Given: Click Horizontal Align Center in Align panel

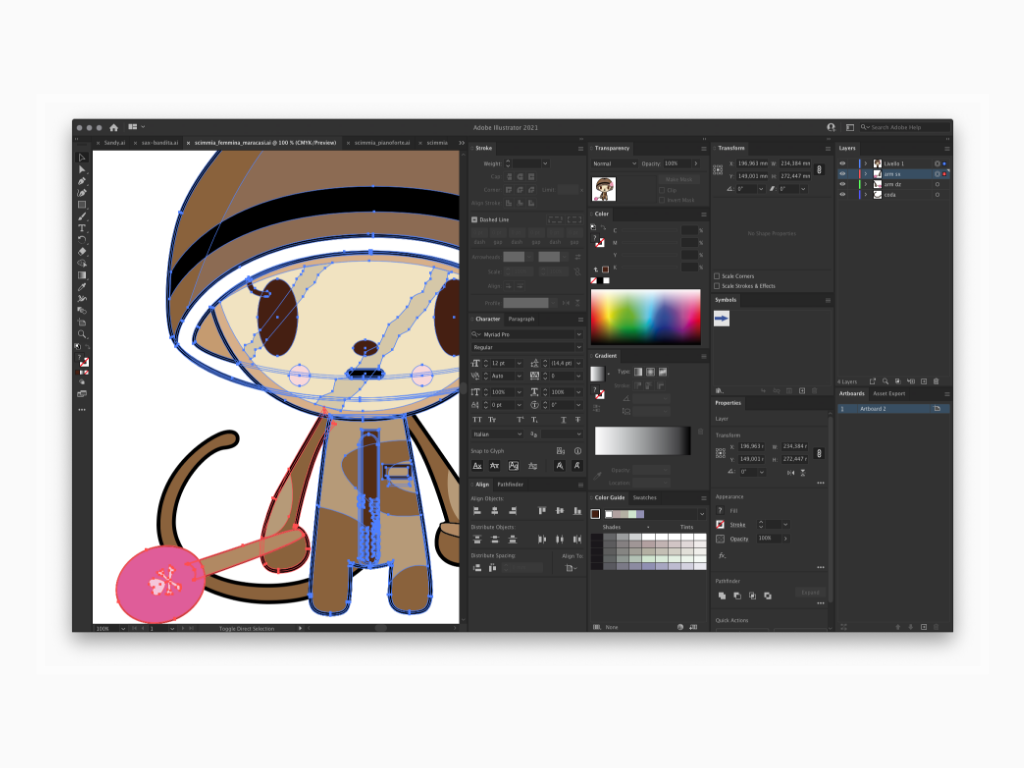Looking at the screenshot, I should pyautogui.click(x=494, y=511).
